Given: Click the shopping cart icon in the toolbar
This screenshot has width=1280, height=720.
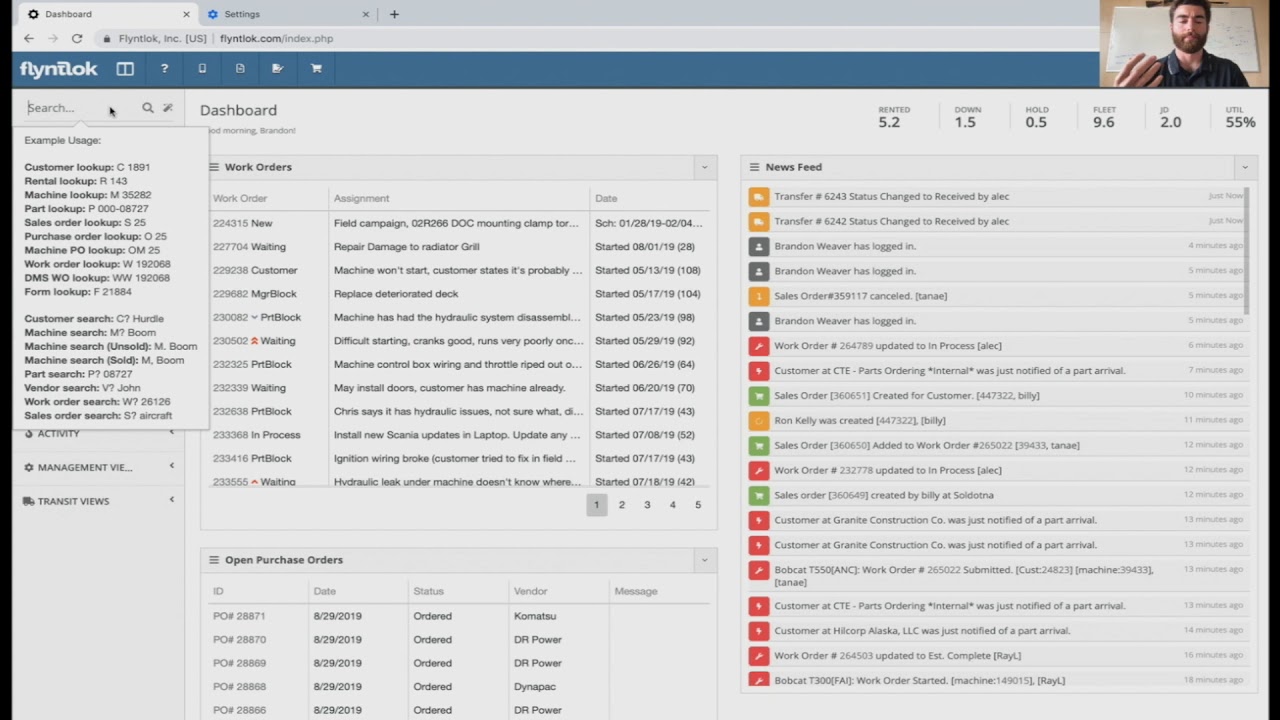Looking at the screenshot, I should (316, 68).
